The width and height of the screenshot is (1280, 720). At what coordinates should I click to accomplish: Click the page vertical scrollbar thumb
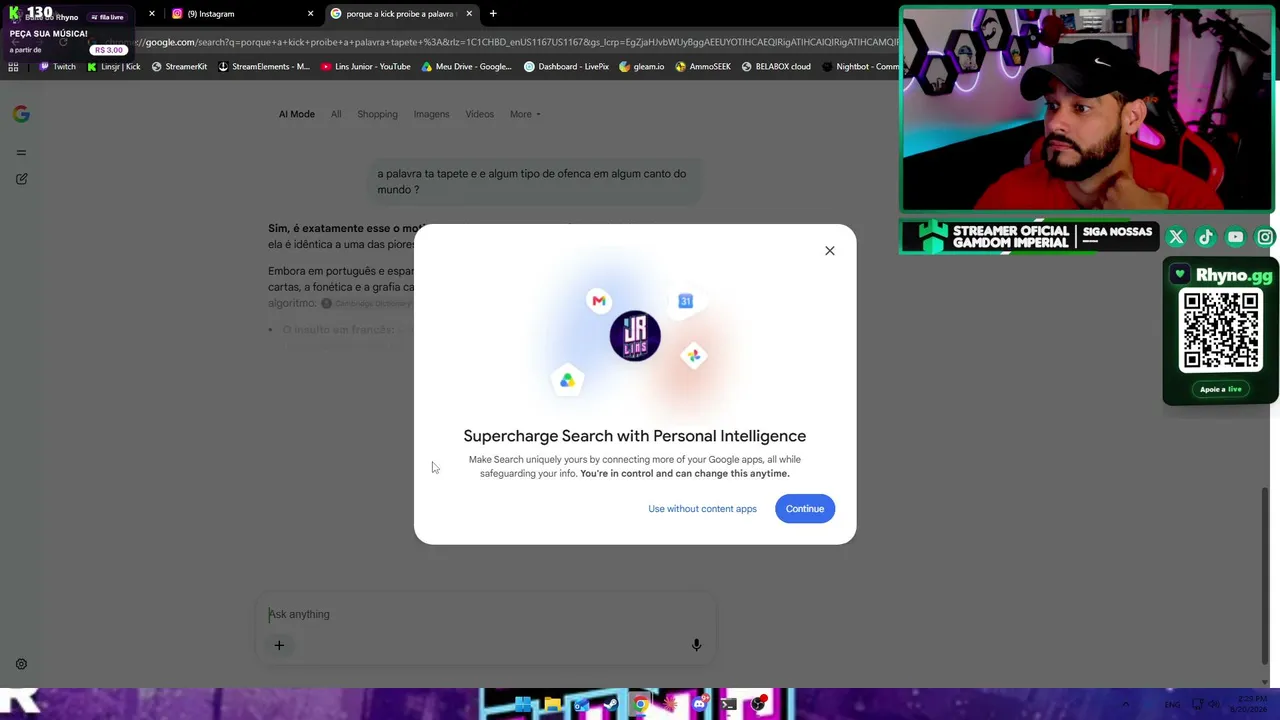point(1265,575)
